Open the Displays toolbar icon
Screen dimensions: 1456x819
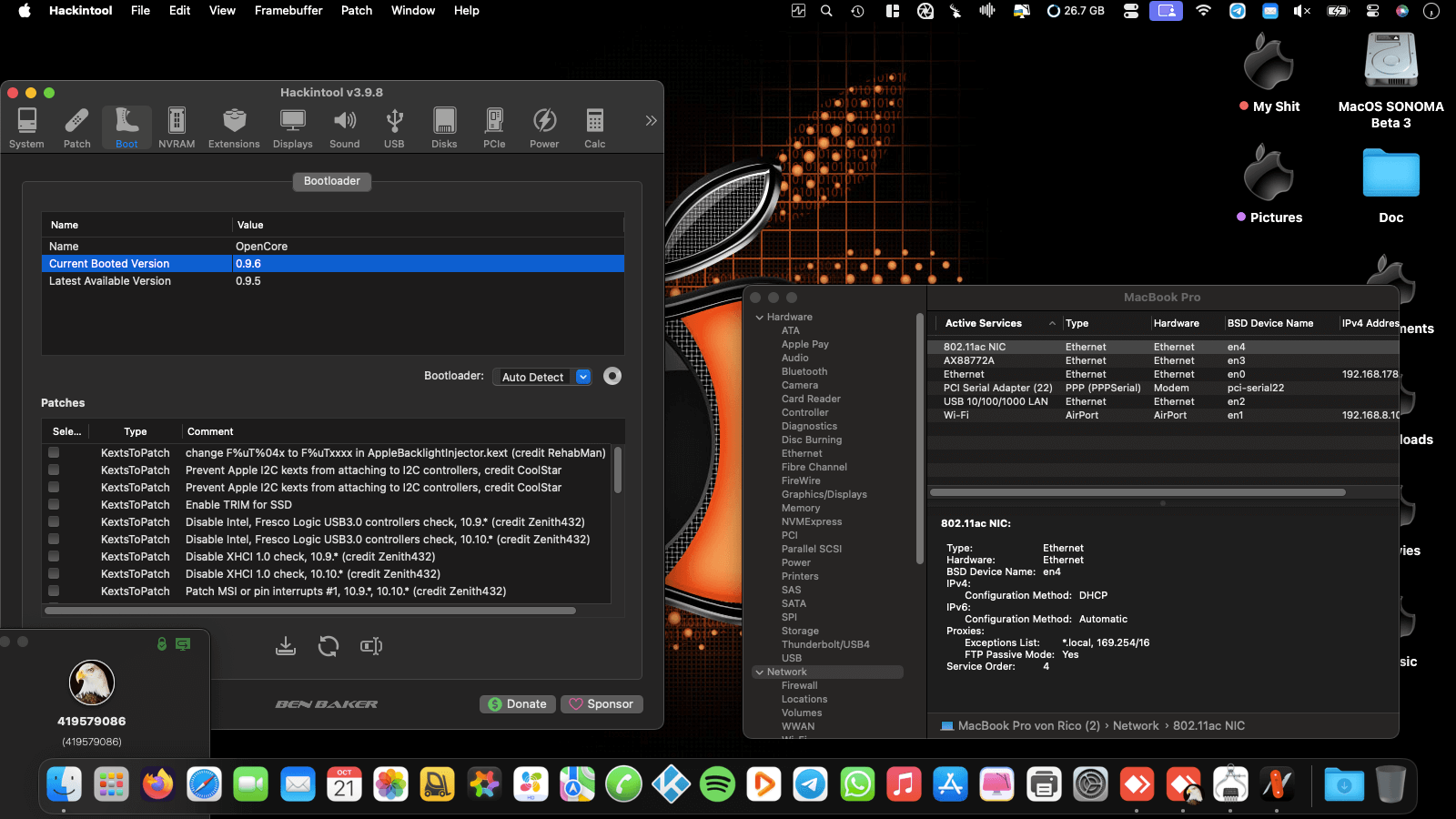pyautogui.click(x=293, y=127)
